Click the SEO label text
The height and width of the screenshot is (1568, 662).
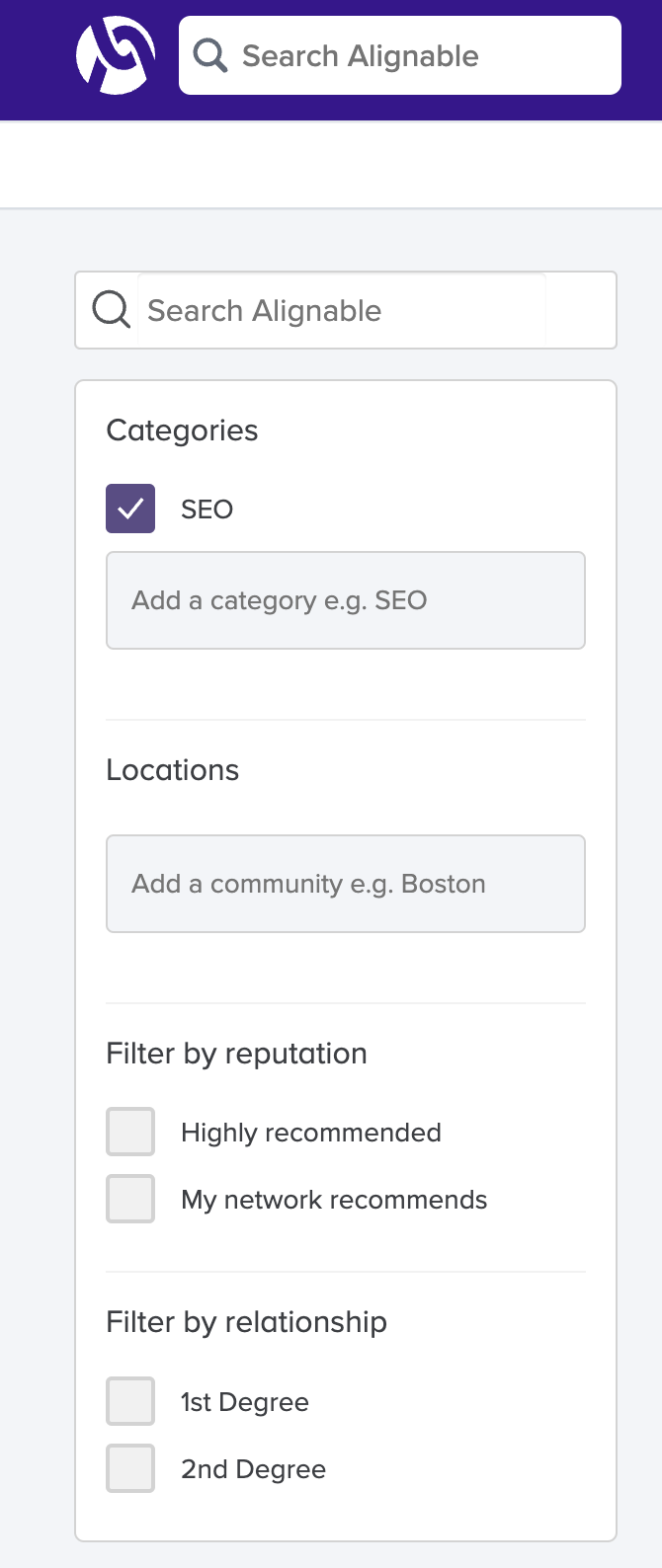207,510
